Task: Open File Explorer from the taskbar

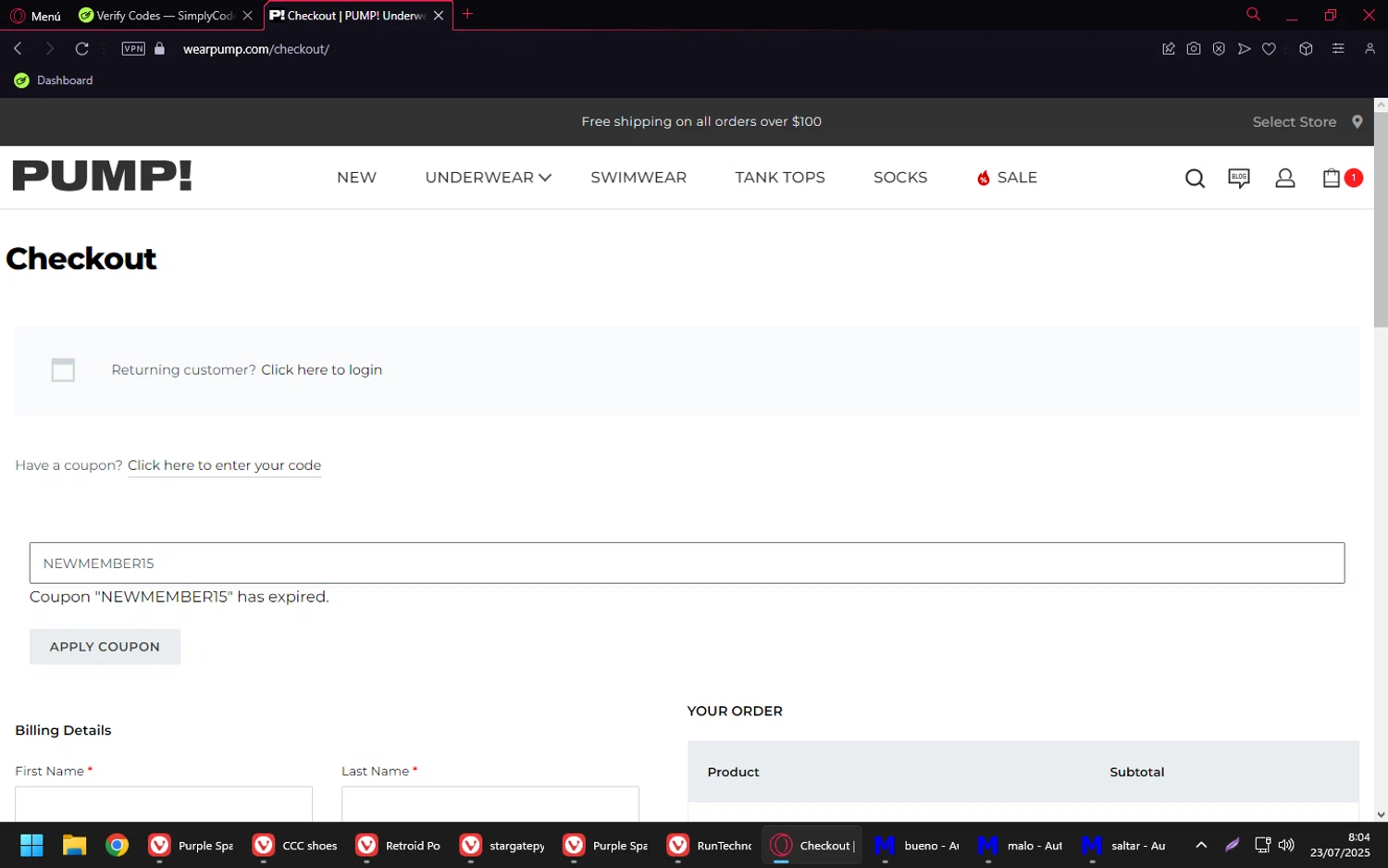Action: pos(74,845)
